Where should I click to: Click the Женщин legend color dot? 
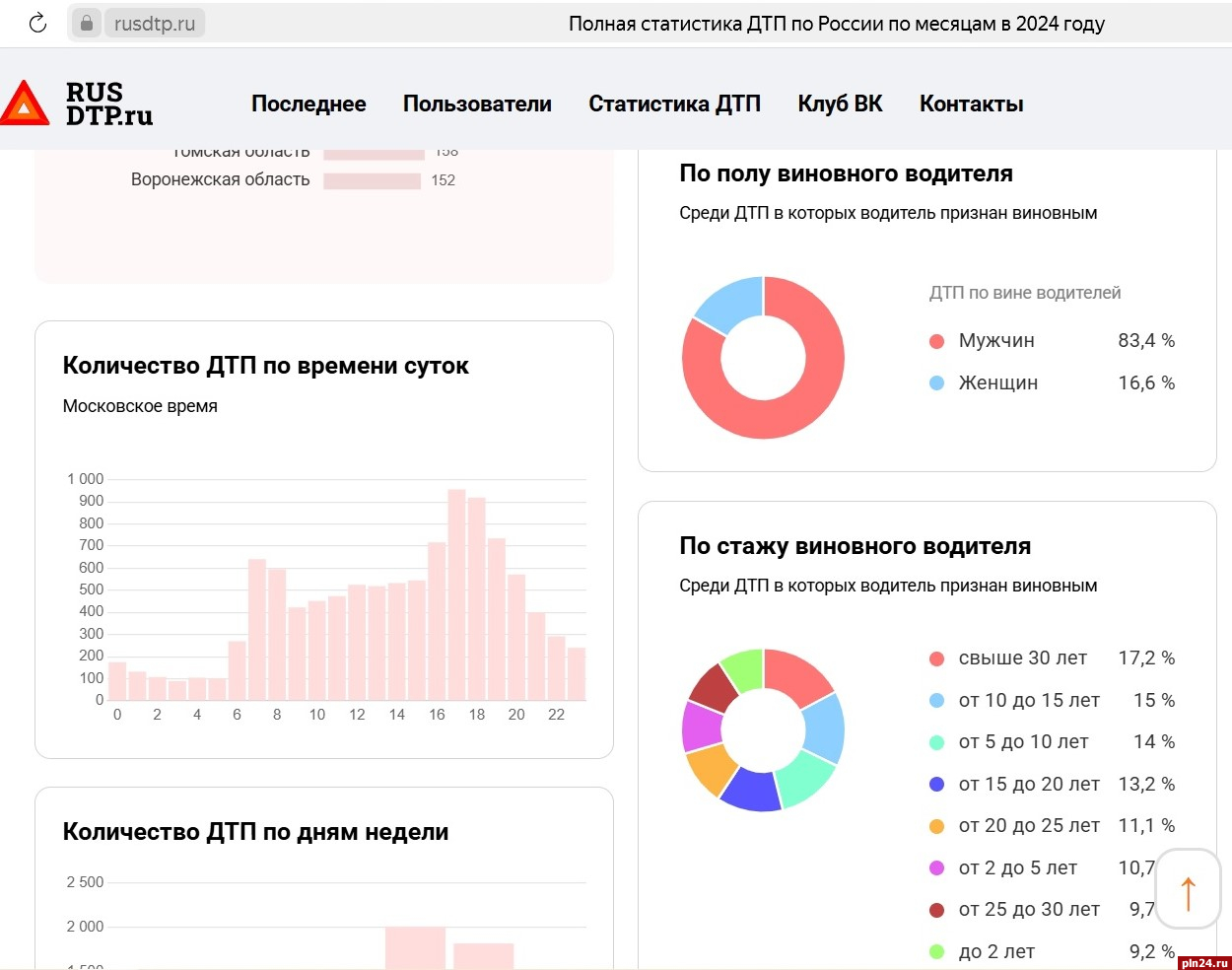click(936, 383)
